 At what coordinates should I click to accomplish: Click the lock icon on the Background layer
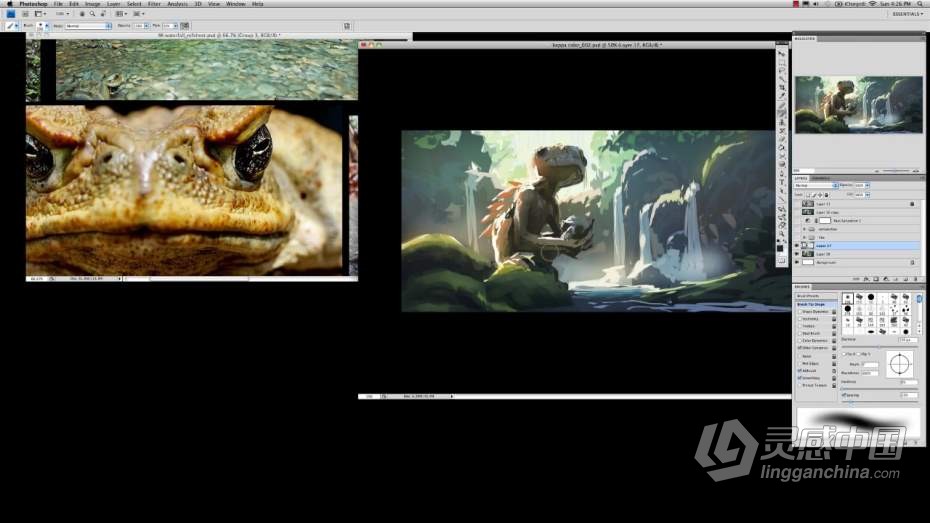click(912, 262)
